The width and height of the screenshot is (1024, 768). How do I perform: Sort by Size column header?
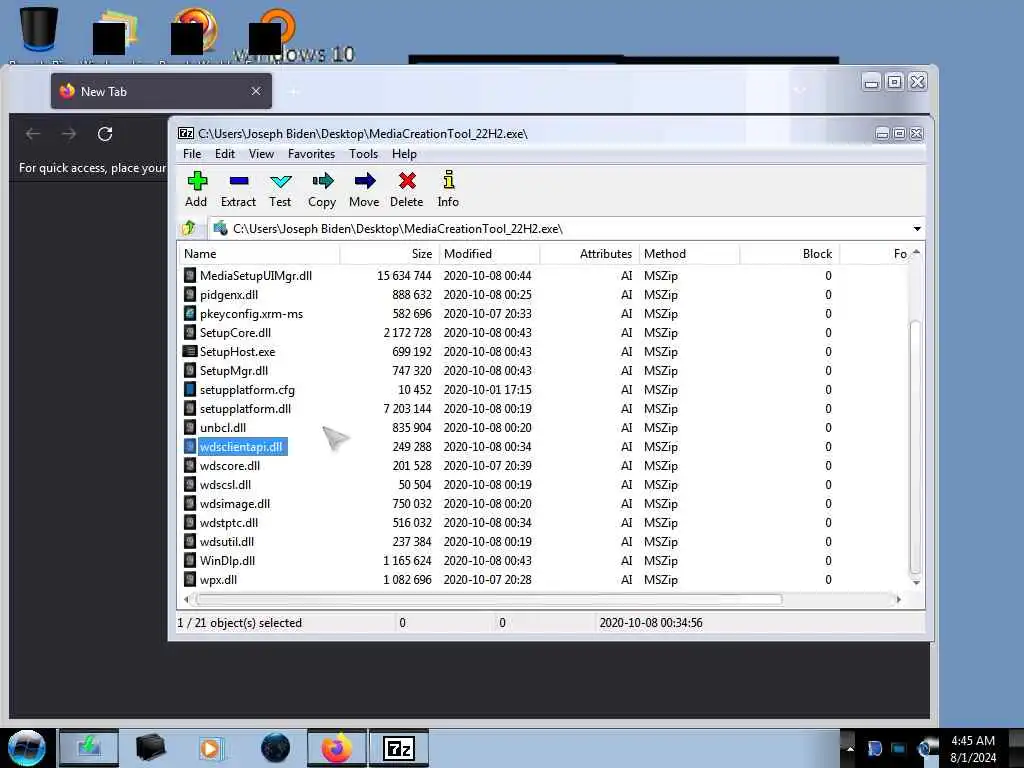tap(389, 254)
